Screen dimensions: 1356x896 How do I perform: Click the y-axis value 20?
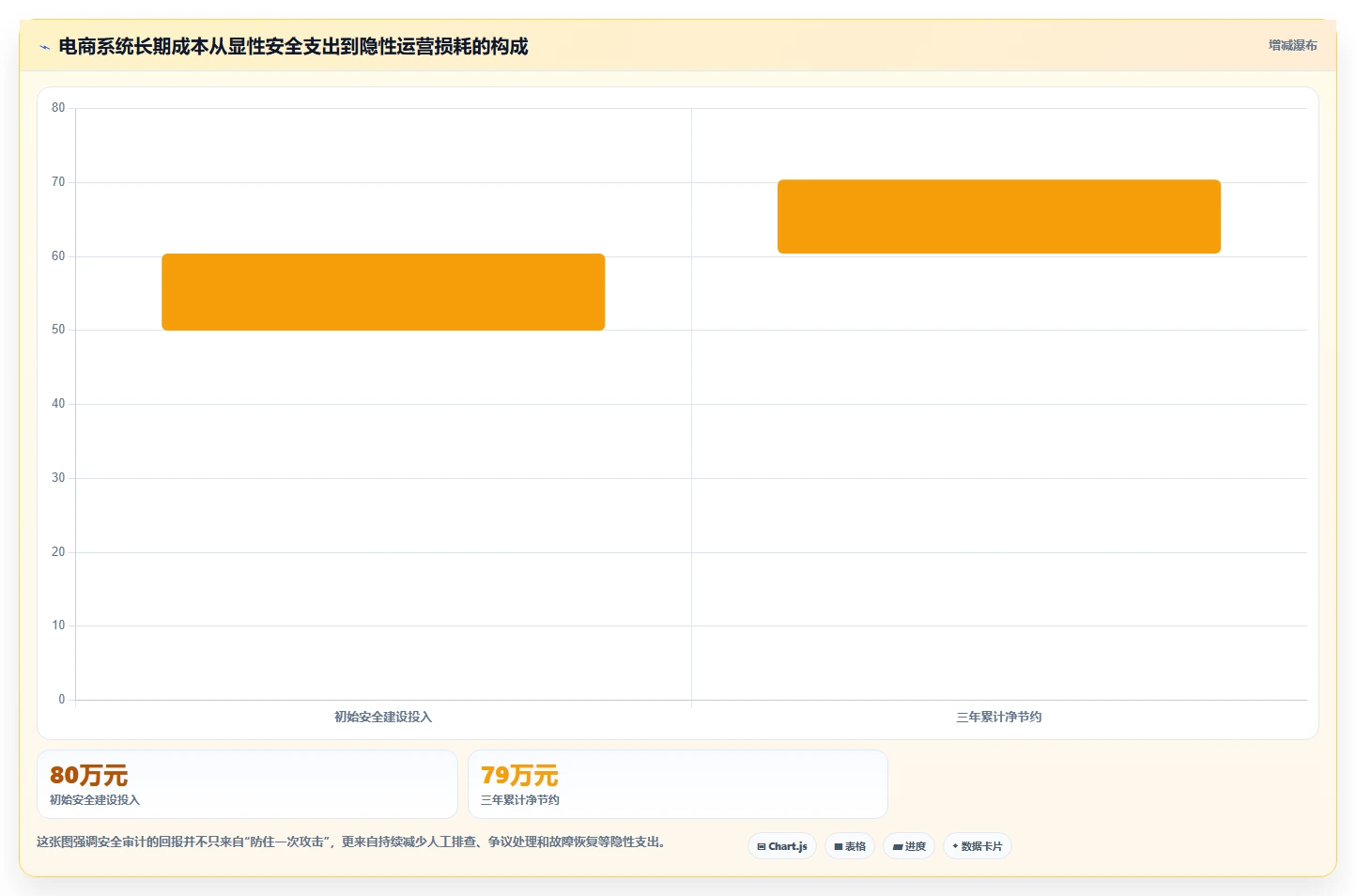coord(58,552)
